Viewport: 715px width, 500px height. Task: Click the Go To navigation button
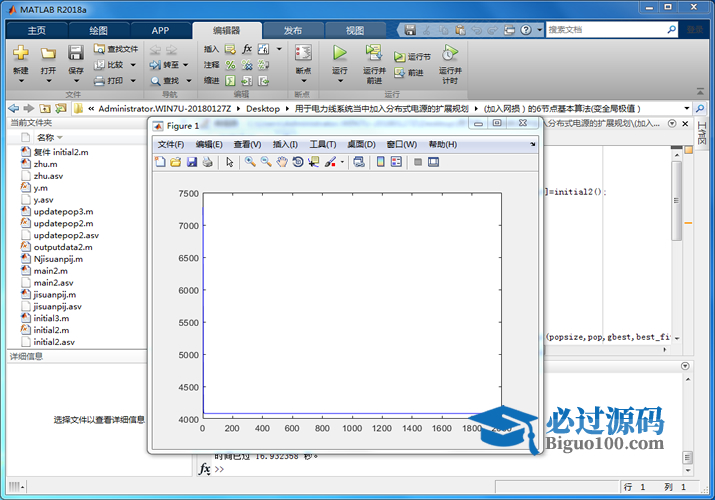point(165,65)
